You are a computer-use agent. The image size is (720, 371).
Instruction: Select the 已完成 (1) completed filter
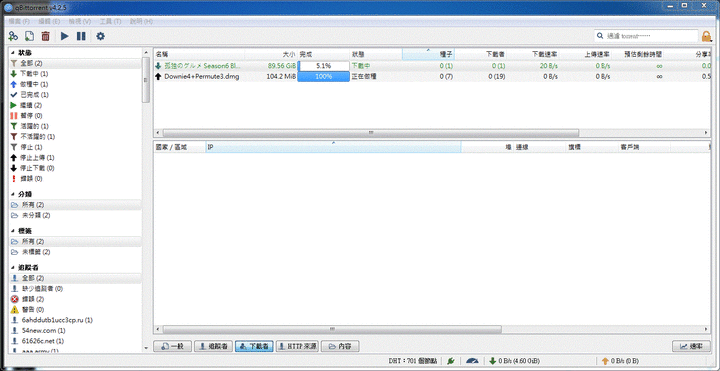[x=75, y=95]
